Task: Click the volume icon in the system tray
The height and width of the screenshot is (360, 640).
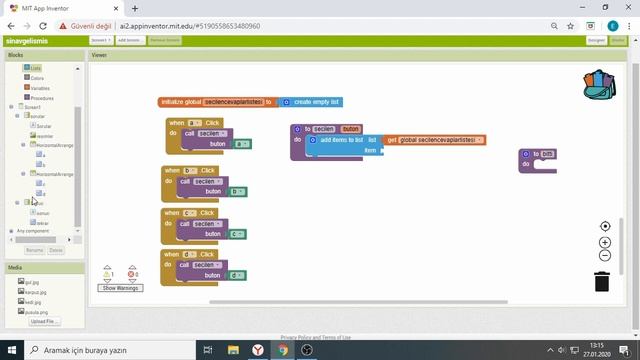Action: [x=562, y=350]
